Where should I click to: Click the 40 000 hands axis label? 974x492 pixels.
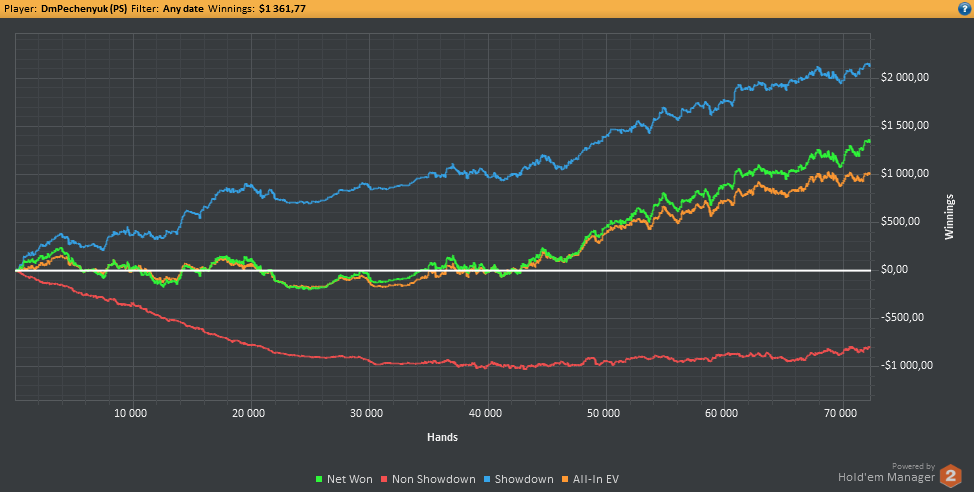tap(486, 413)
